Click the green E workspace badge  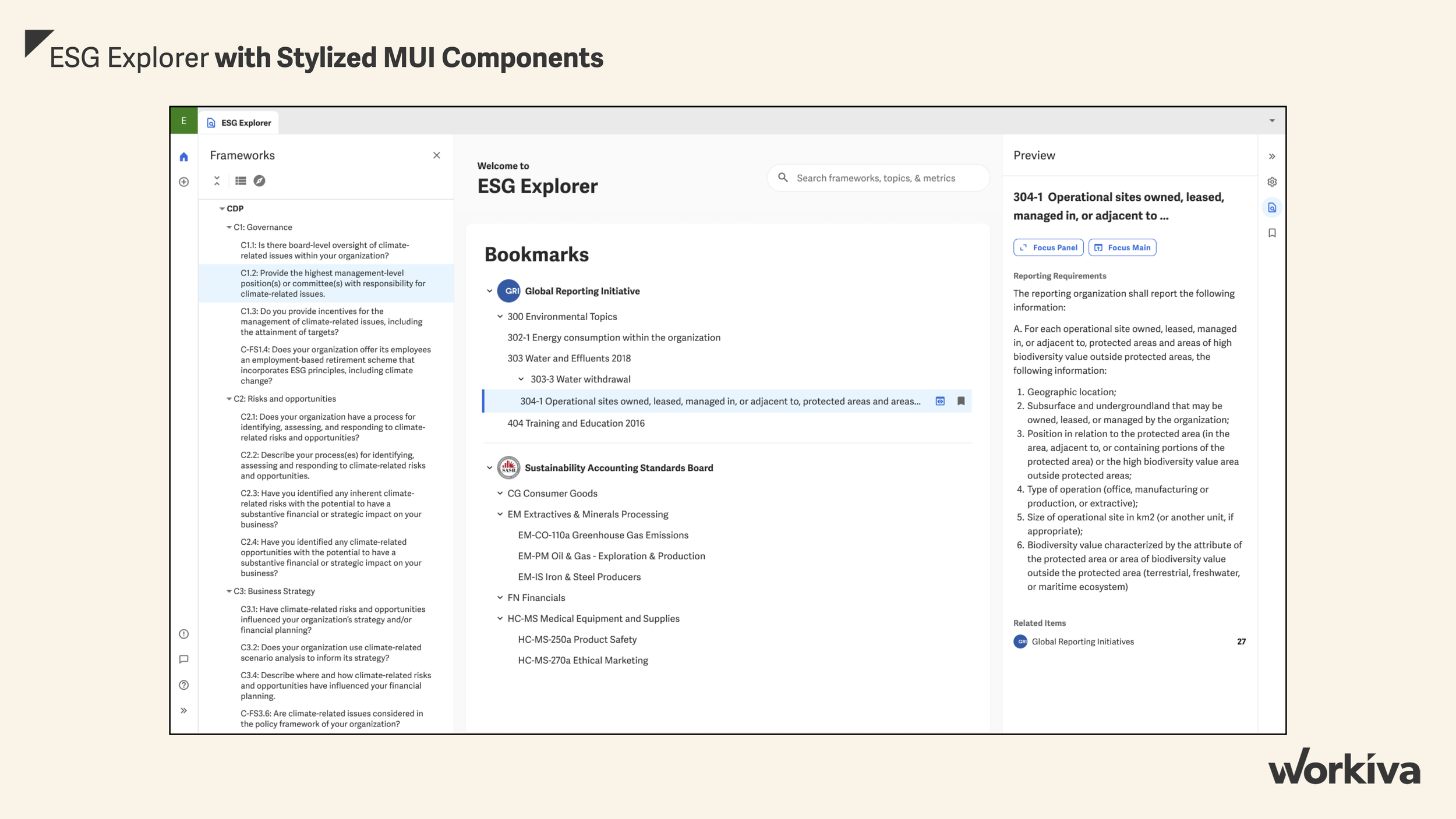tap(183, 121)
